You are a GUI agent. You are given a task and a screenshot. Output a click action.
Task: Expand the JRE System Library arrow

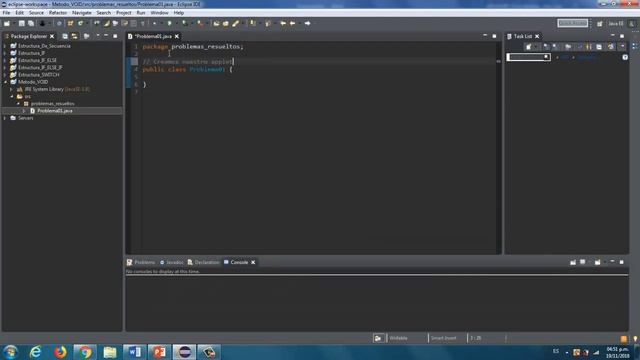(12, 89)
